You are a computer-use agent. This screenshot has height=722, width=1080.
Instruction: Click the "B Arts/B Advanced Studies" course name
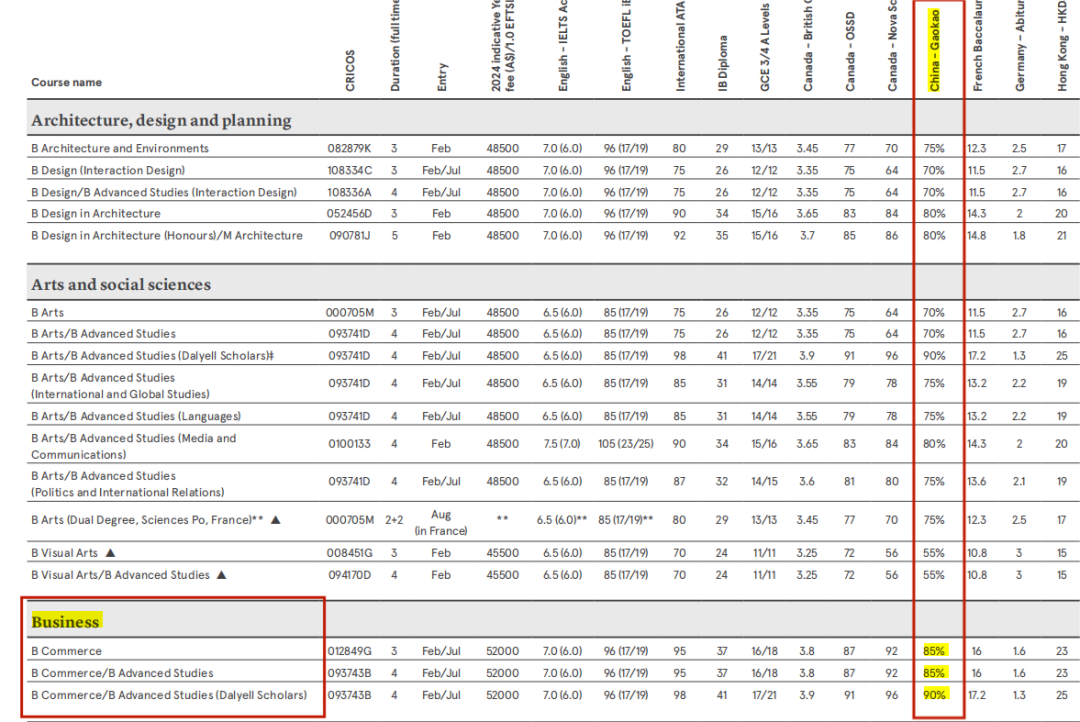[x=103, y=334]
